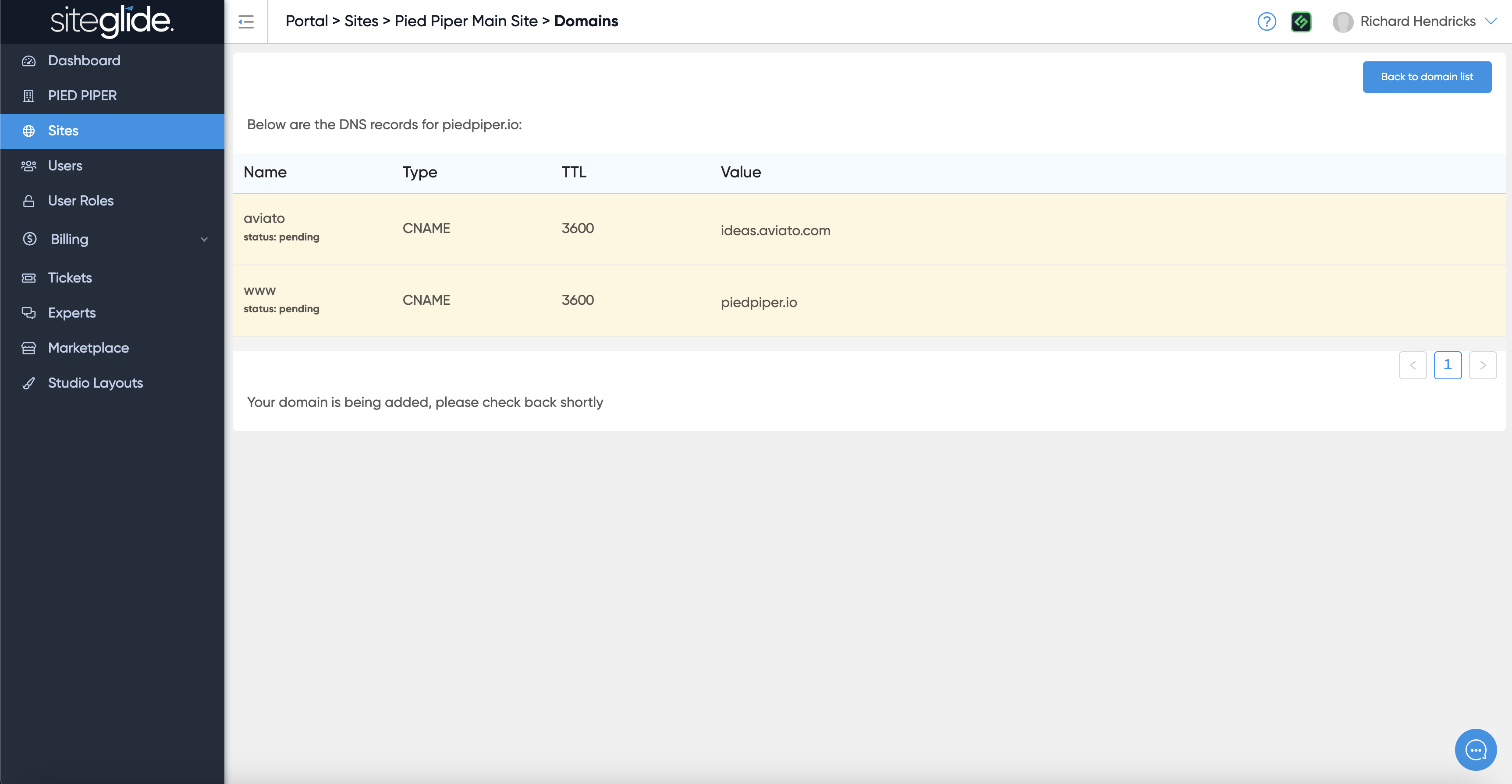
Task: Click the PIED PIPER building icon
Action: click(x=28, y=95)
